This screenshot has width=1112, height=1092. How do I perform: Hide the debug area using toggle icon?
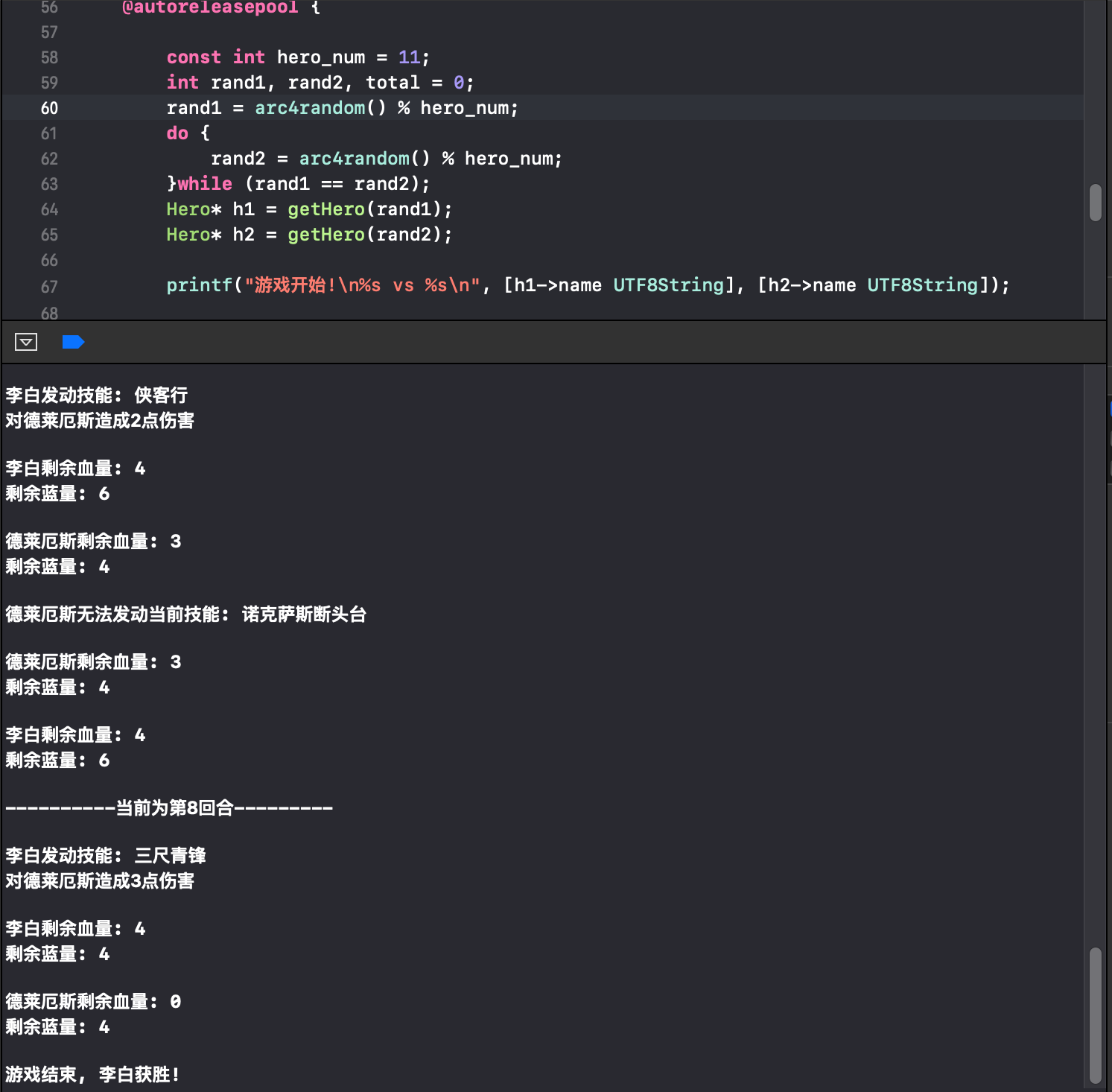pos(26,342)
